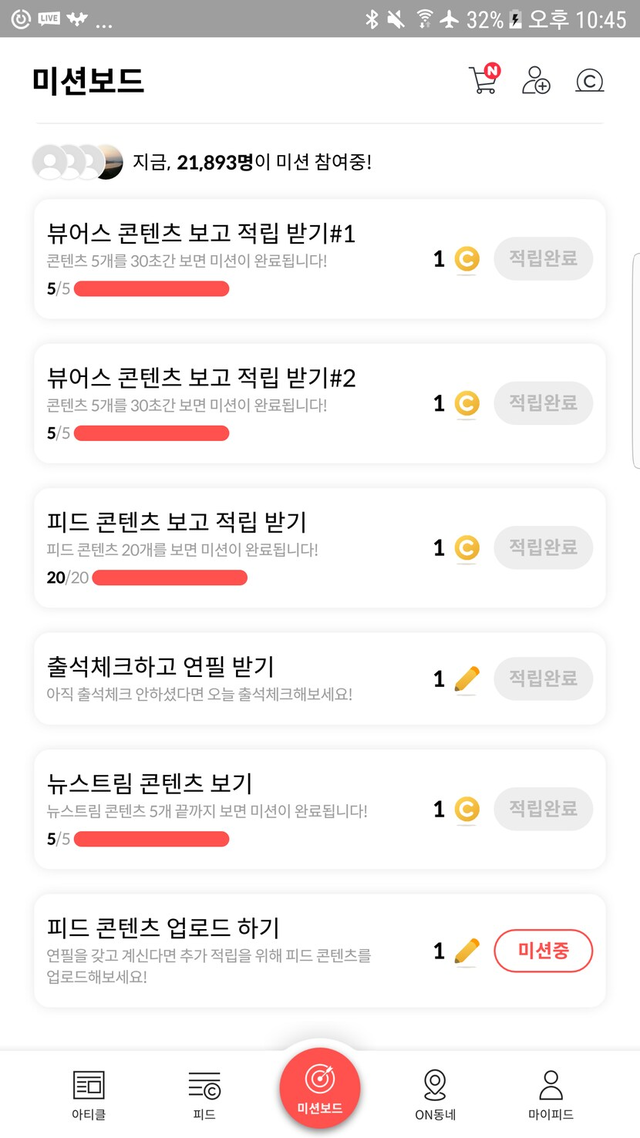The image size is (640, 1138).
Task: Tap 적립완료 on 뷰어스 콘텐츠 #2 mission
Action: coord(543,403)
